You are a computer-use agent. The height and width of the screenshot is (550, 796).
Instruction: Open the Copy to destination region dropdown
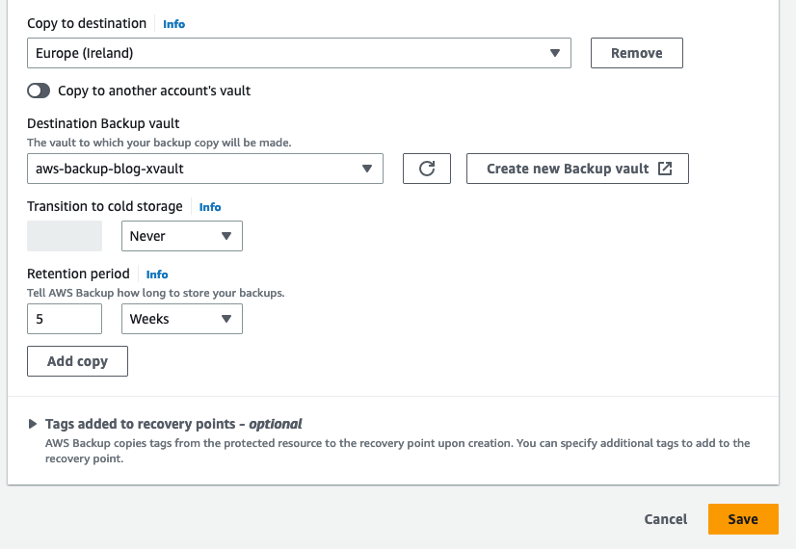299,53
